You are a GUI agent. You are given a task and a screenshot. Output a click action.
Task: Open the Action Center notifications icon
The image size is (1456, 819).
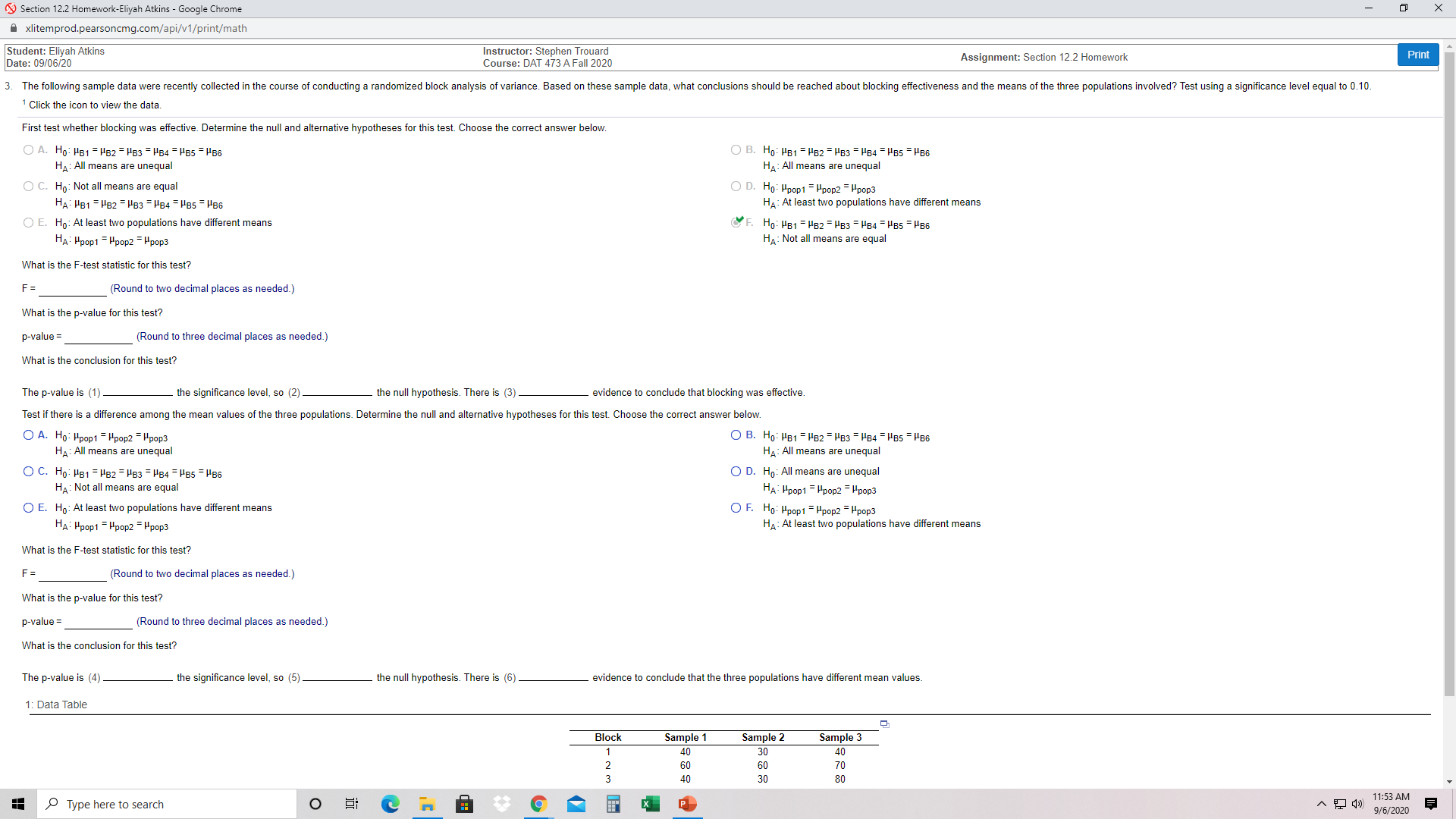coord(1431,804)
